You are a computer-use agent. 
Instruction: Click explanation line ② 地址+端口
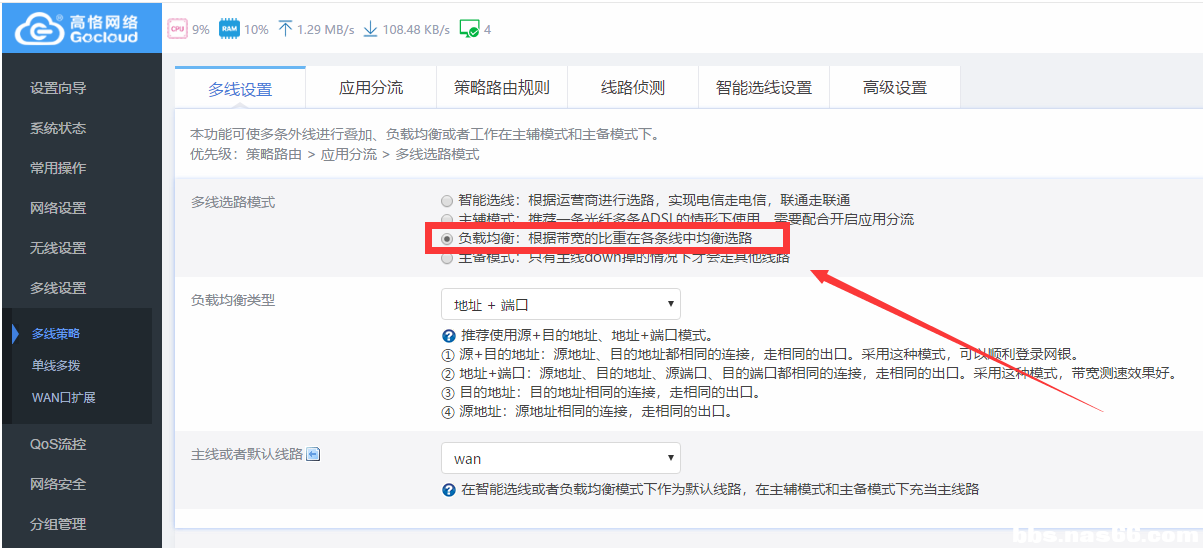point(809,373)
